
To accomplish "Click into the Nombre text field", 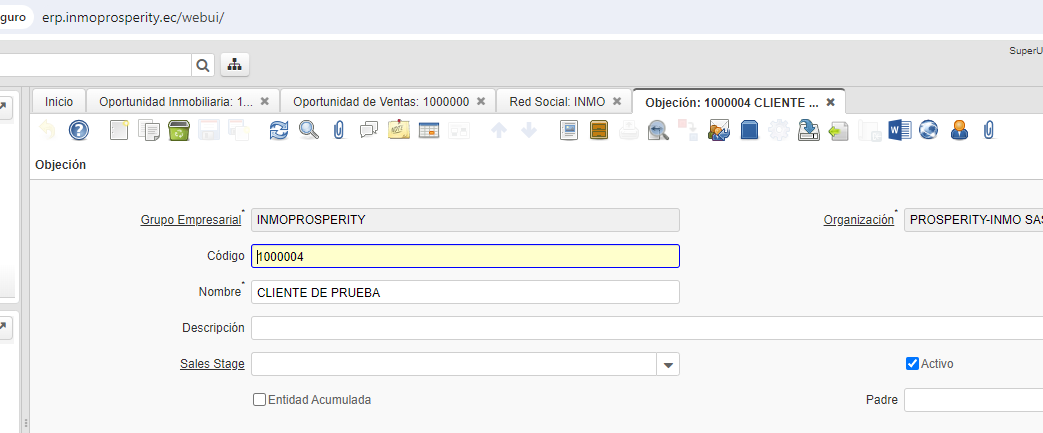I will click(x=465, y=292).
